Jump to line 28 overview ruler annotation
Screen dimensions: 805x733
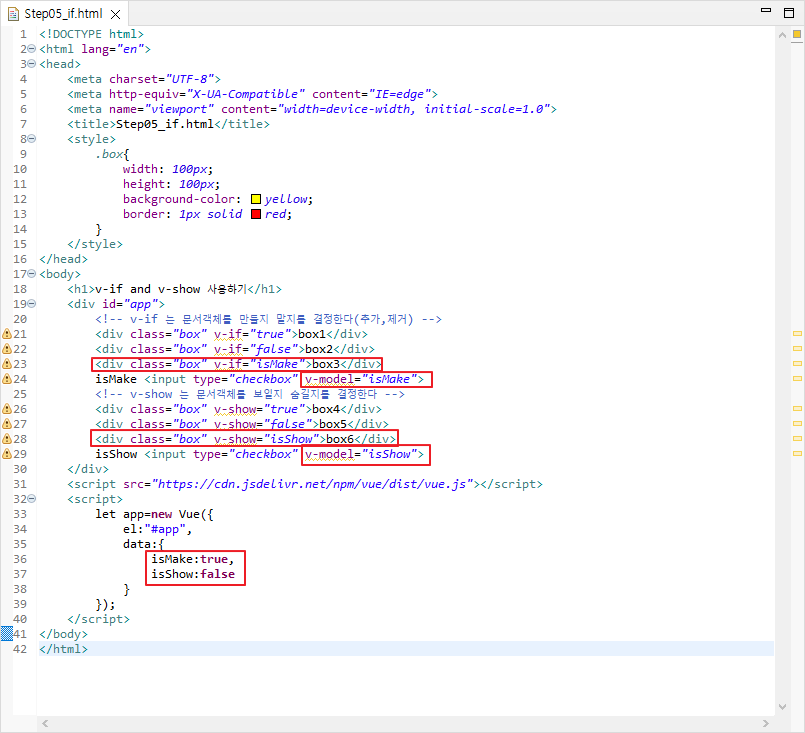pos(797,438)
